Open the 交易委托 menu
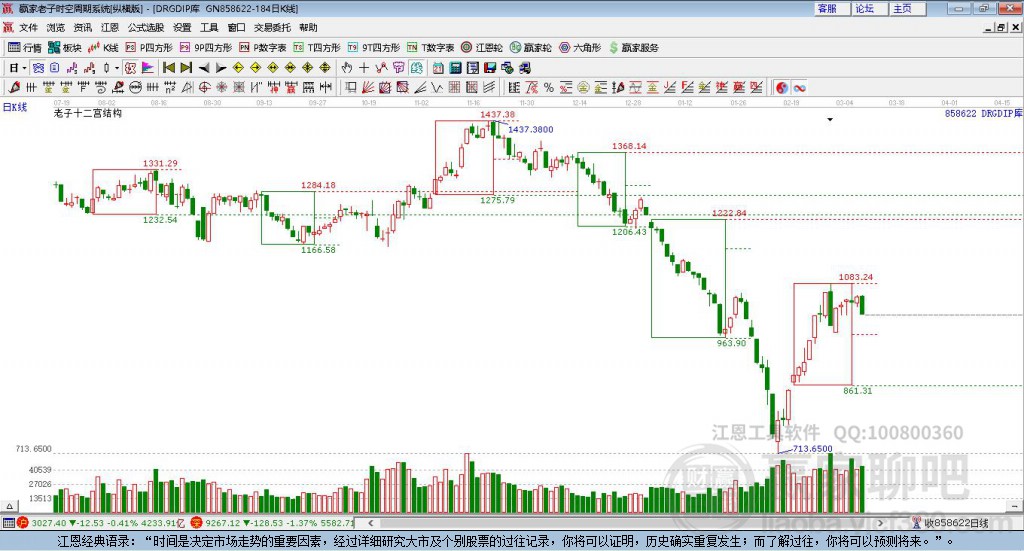This screenshot has width=1024, height=551. [x=272, y=27]
